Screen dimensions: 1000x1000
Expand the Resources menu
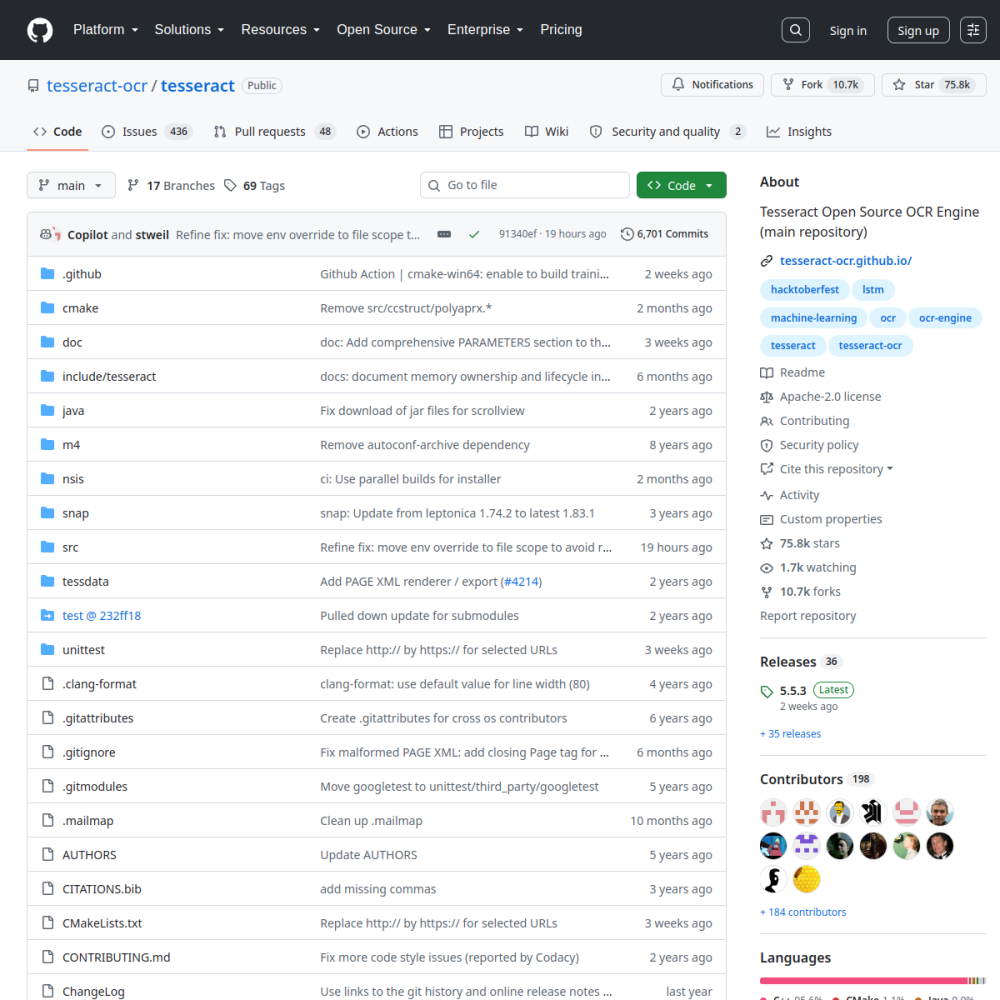click(280, 30)
